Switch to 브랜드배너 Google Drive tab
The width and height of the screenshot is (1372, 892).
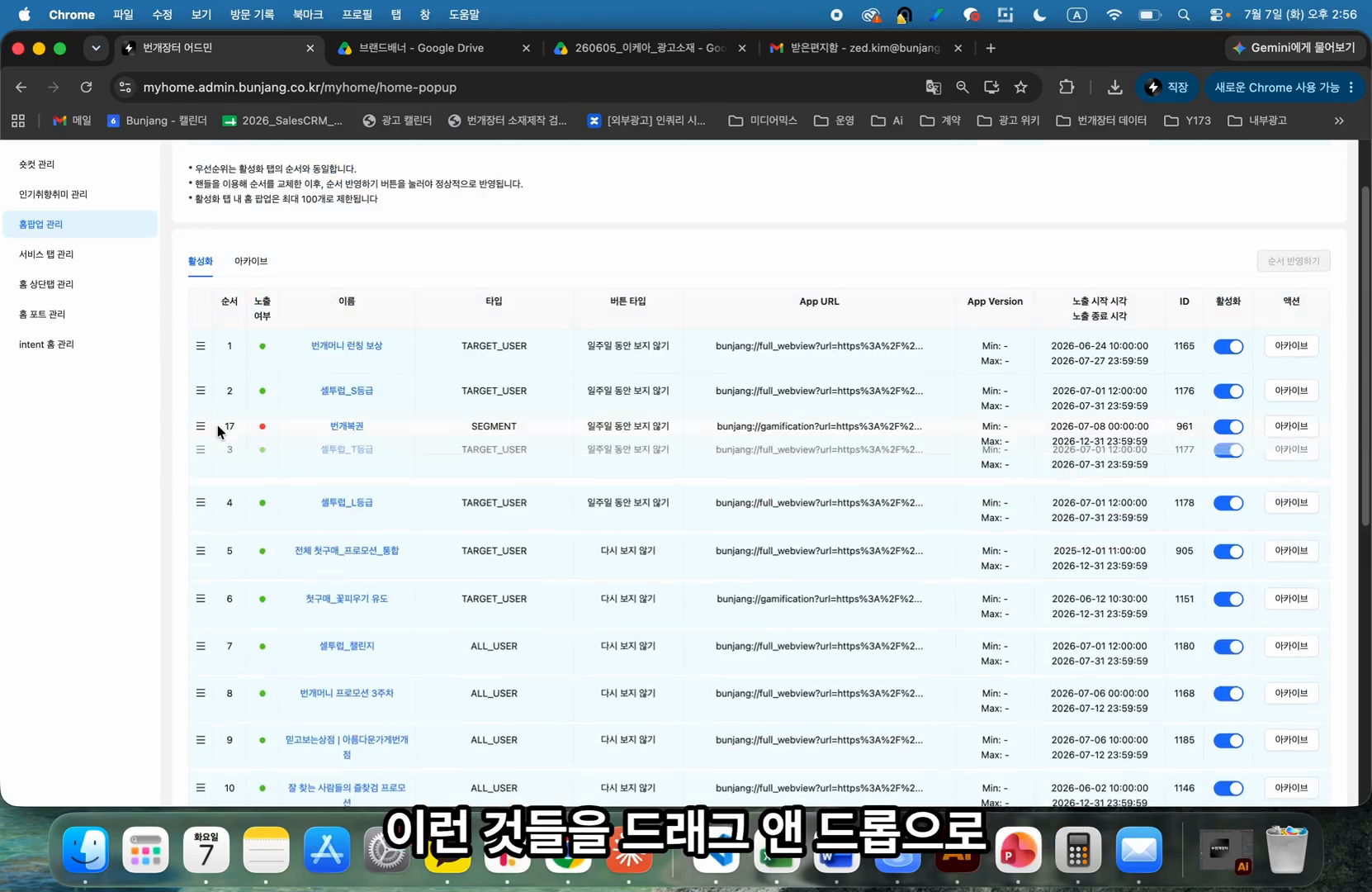[x=434, y=48]
